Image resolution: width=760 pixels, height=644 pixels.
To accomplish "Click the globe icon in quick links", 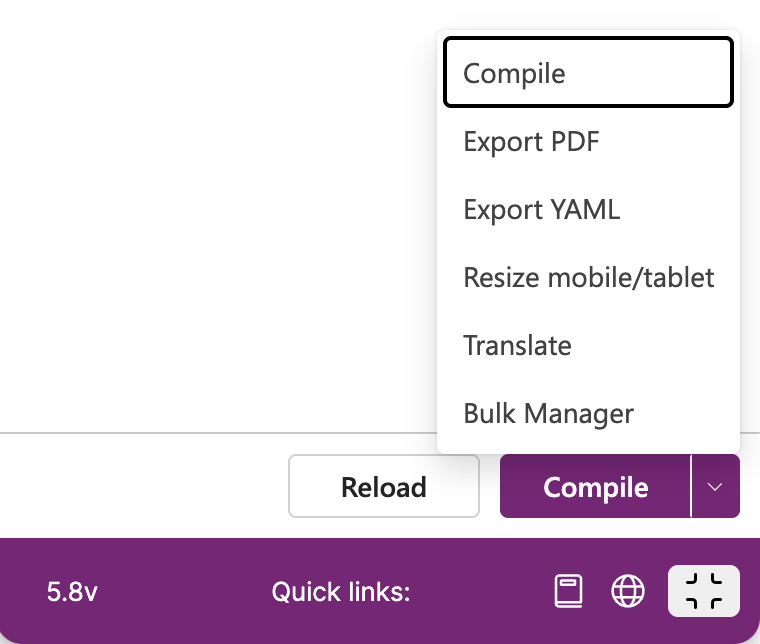I will click(x=628, y=591).
